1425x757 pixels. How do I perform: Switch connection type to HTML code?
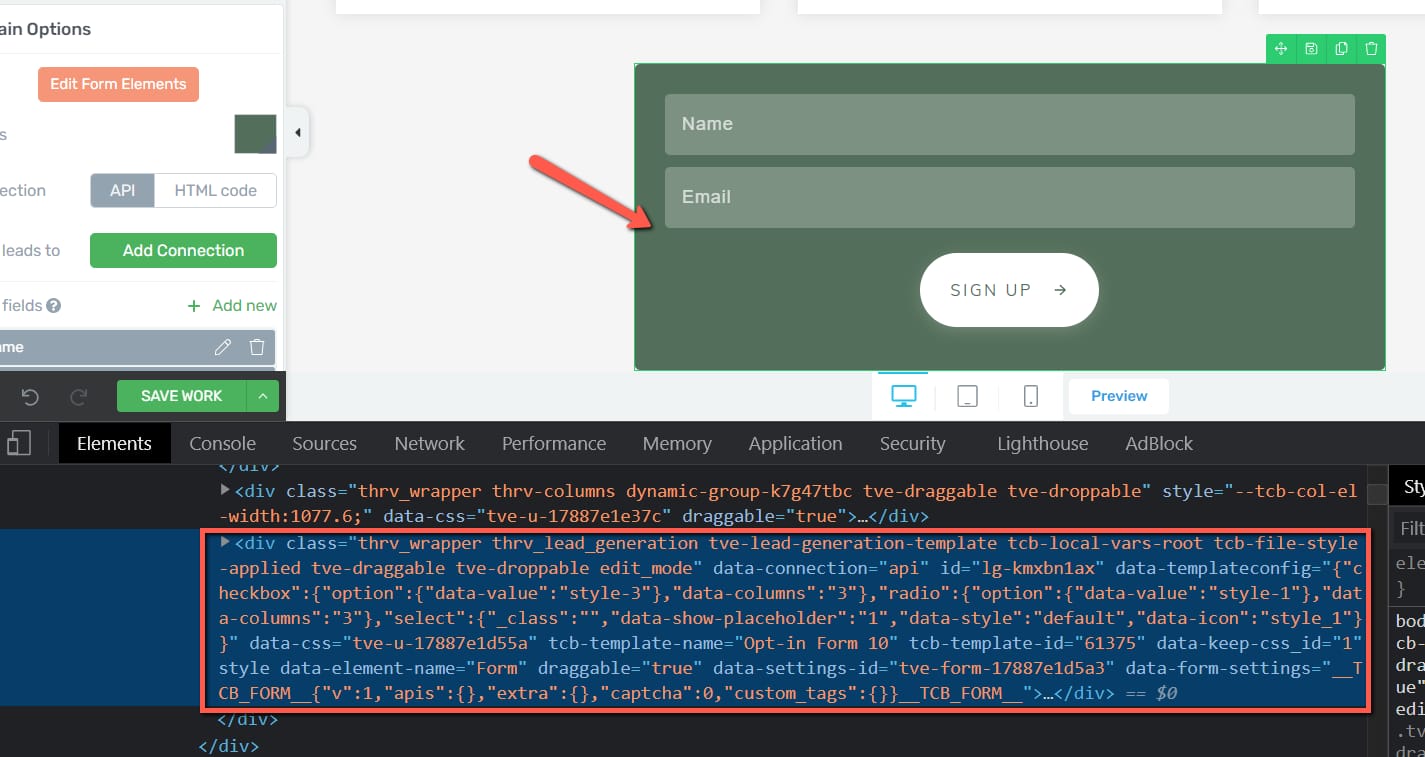(x=215, y=191)
